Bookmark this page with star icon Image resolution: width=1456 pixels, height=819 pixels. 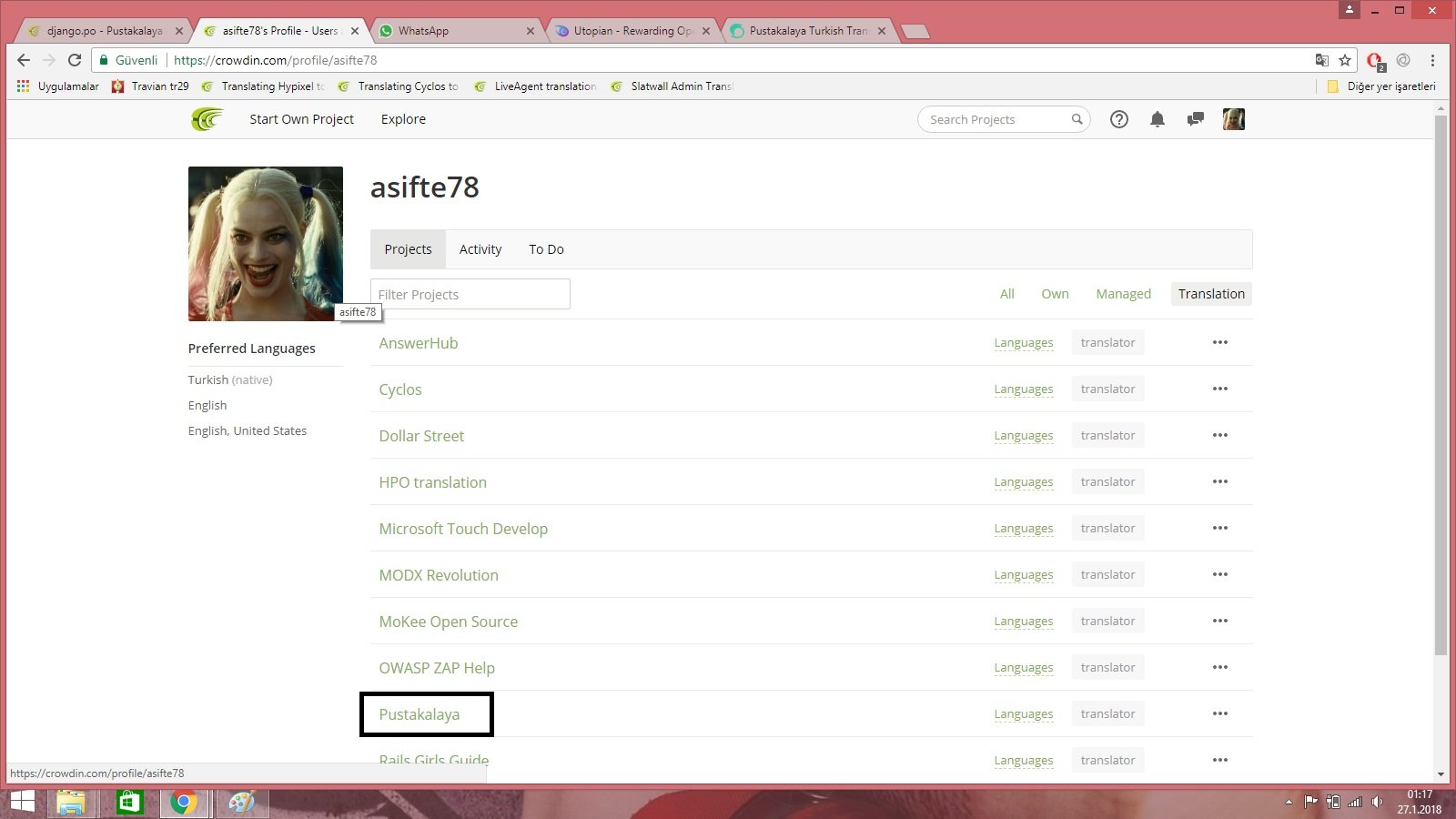(x=1345, y=60)
